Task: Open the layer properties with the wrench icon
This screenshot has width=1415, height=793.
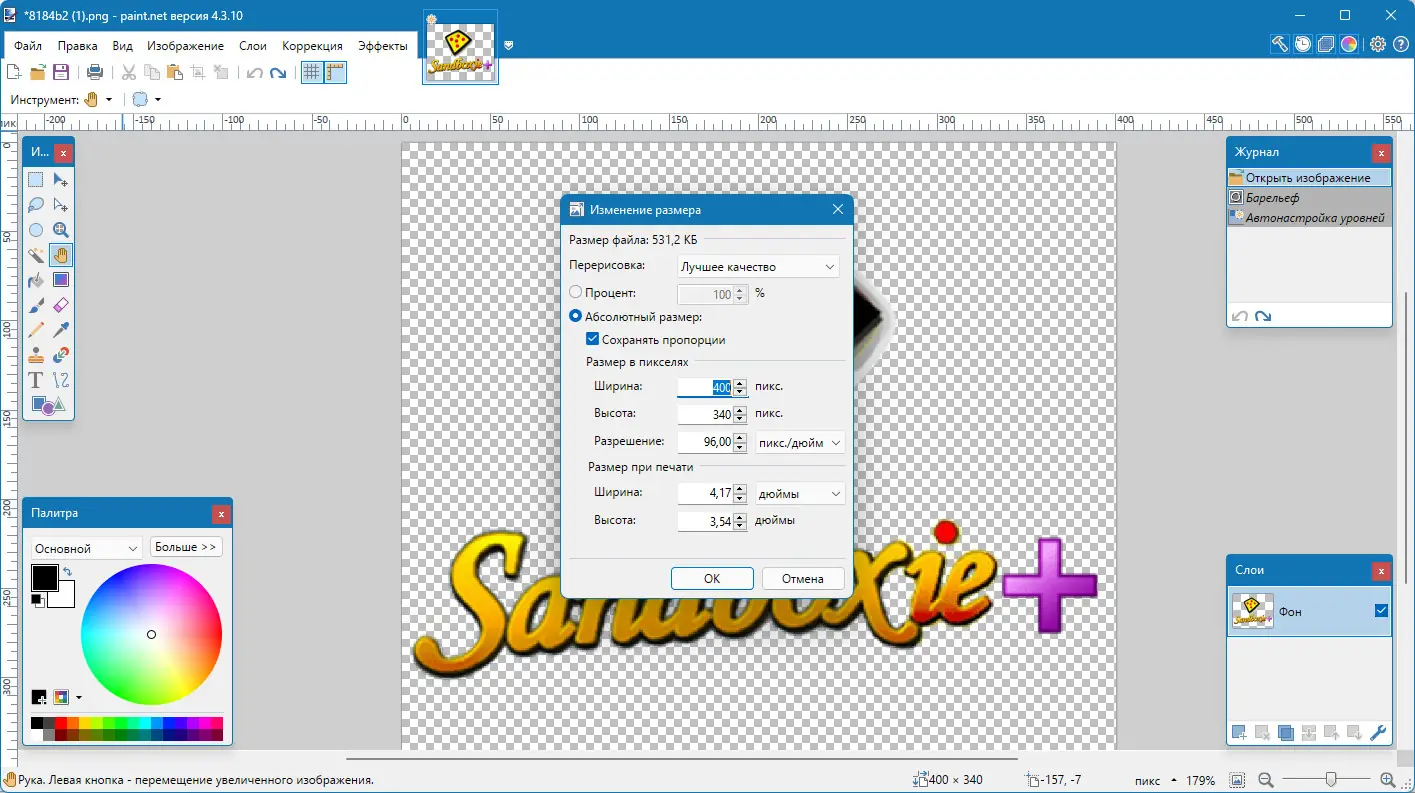Action: click(1378, 733)
